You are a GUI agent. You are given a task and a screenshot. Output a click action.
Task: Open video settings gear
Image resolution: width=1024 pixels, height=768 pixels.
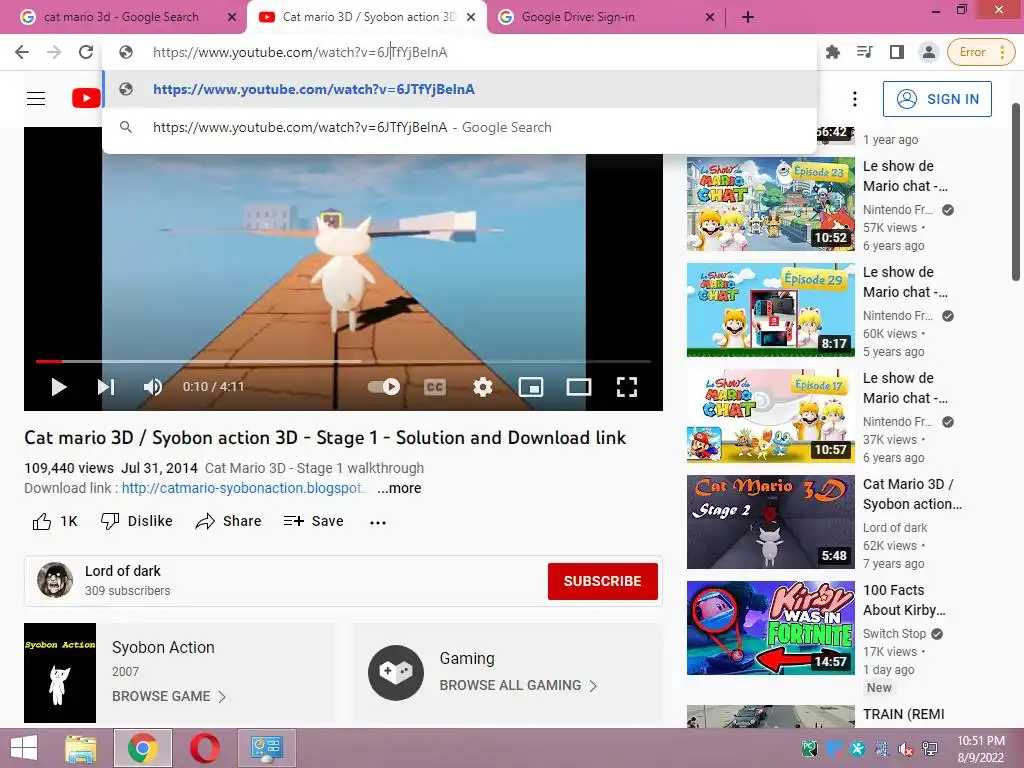(x=483, y=387)
